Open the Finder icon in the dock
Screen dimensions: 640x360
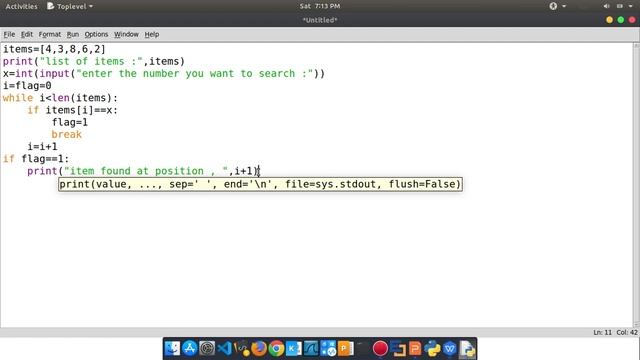coord(172,349)
